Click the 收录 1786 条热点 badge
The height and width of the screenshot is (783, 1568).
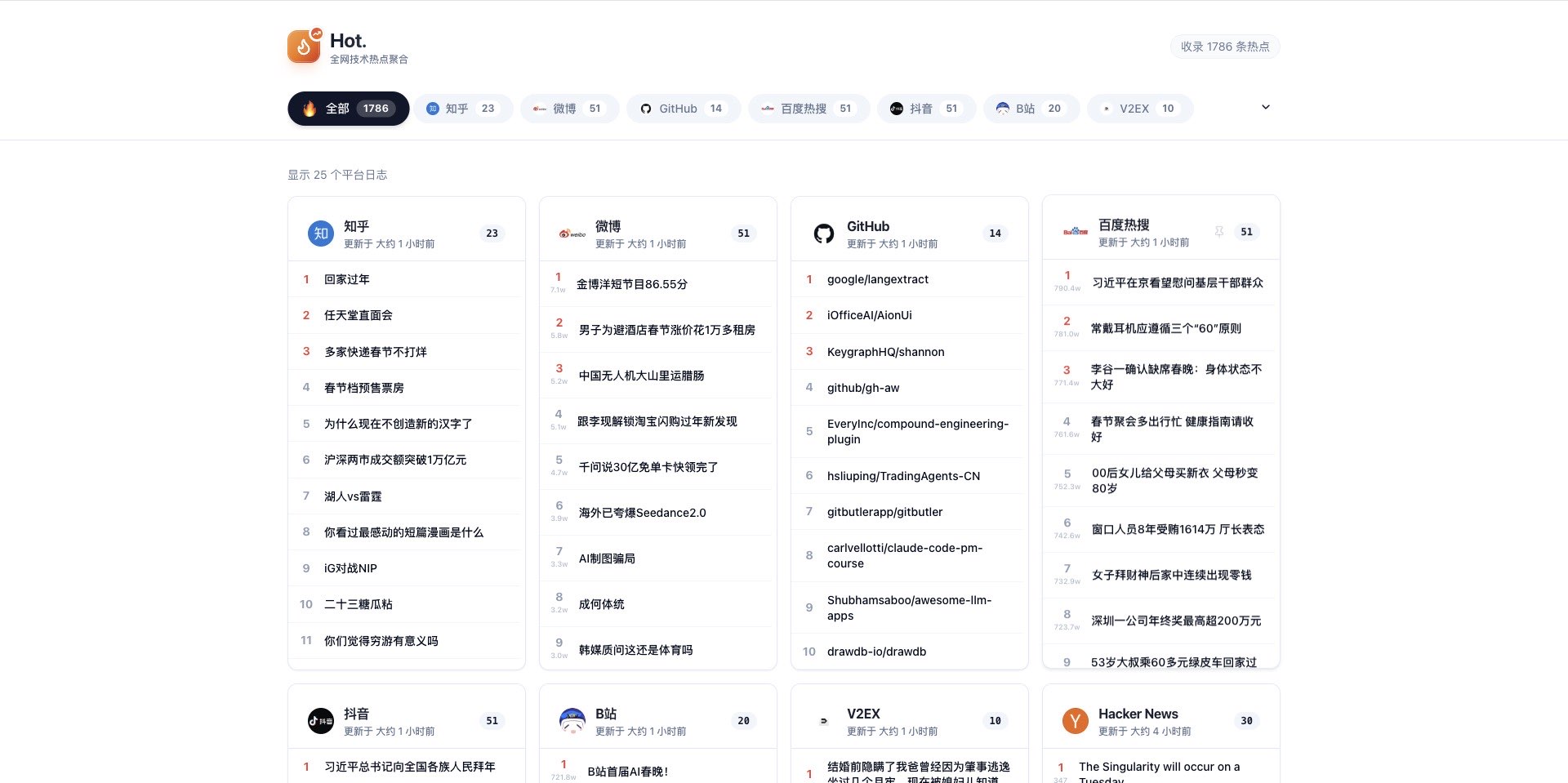point(1224,47)
